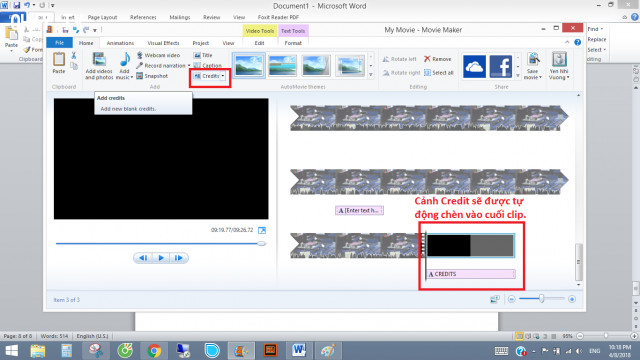Open the Project tab

click(x=200, y=43)
